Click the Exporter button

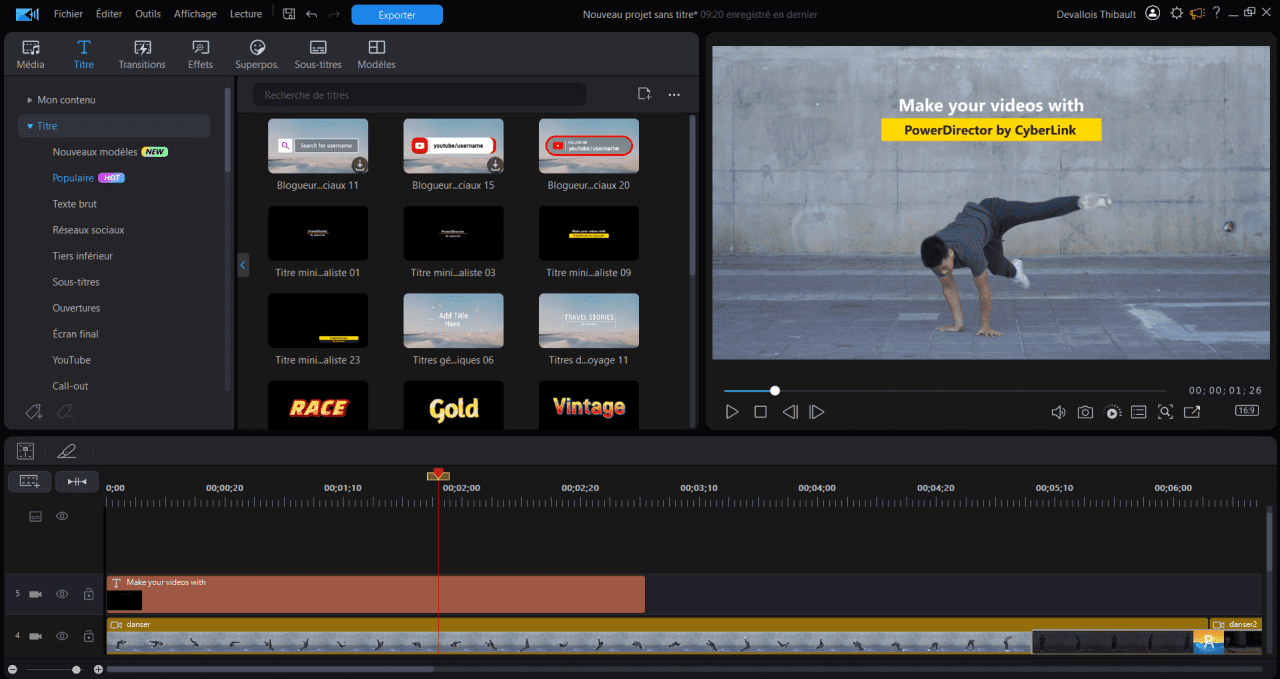(x=397, y=14)
